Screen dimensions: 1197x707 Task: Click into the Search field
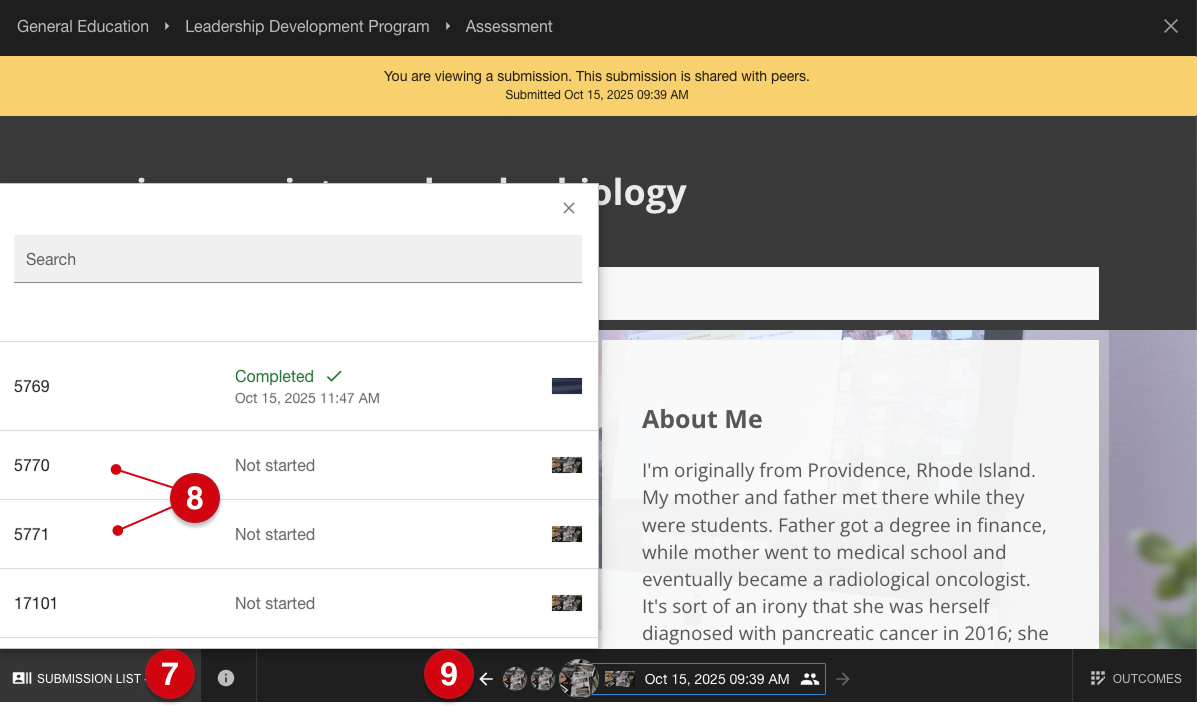[298, 259]
